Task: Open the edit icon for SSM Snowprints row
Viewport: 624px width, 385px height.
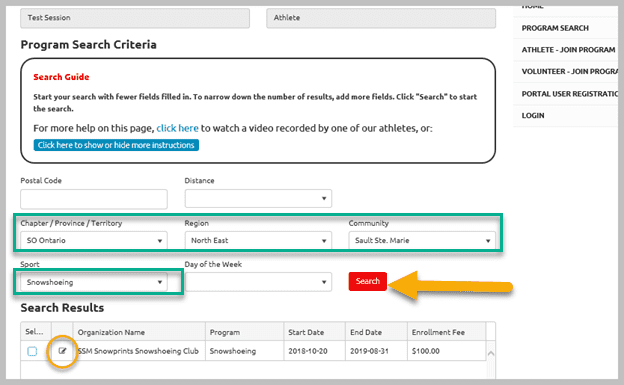Action: click(x=62, y=351)
